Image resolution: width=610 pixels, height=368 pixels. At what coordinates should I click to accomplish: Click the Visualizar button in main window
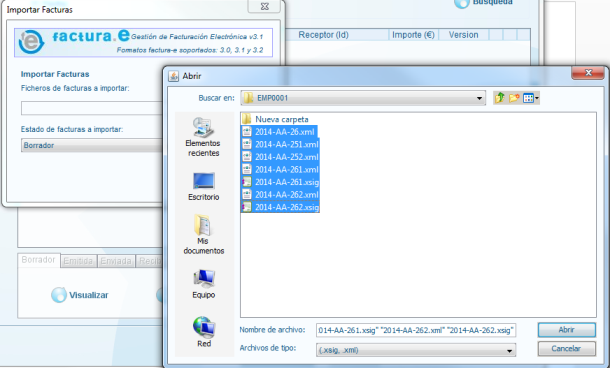(80, 295)
